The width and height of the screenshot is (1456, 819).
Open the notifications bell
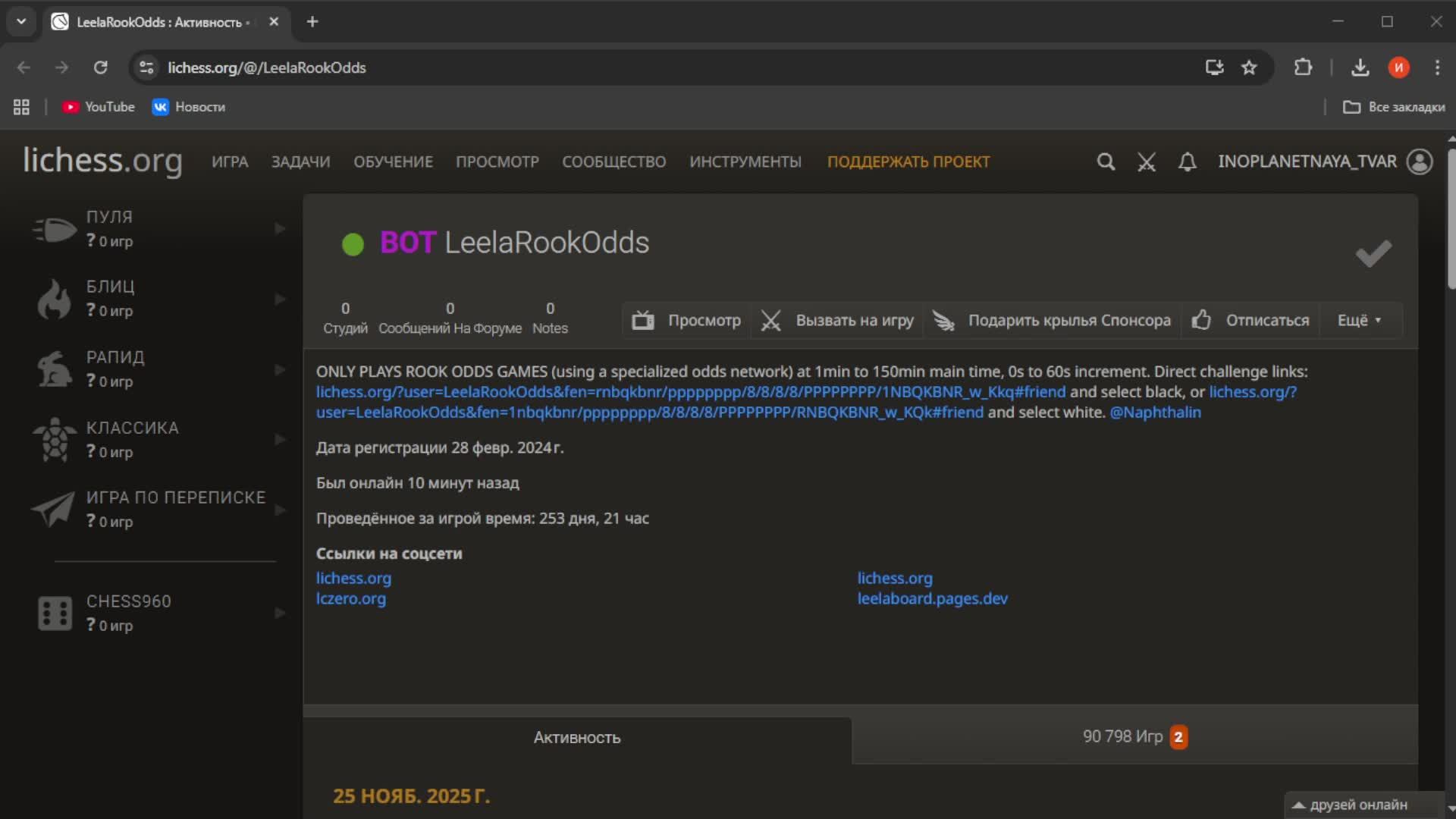(1187, 162)
